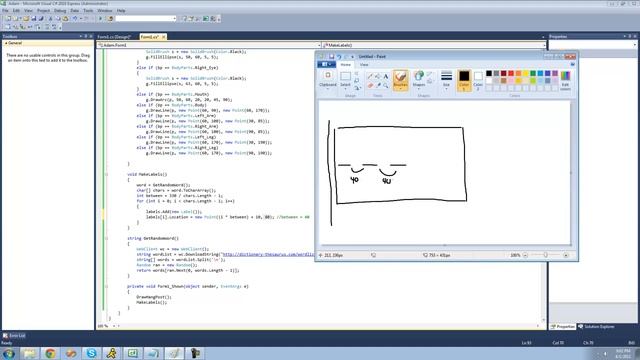This screenshot has height=360, width=640.
Task: Switch to the View ribbon tab in Paint
Action: pos(364,64)
